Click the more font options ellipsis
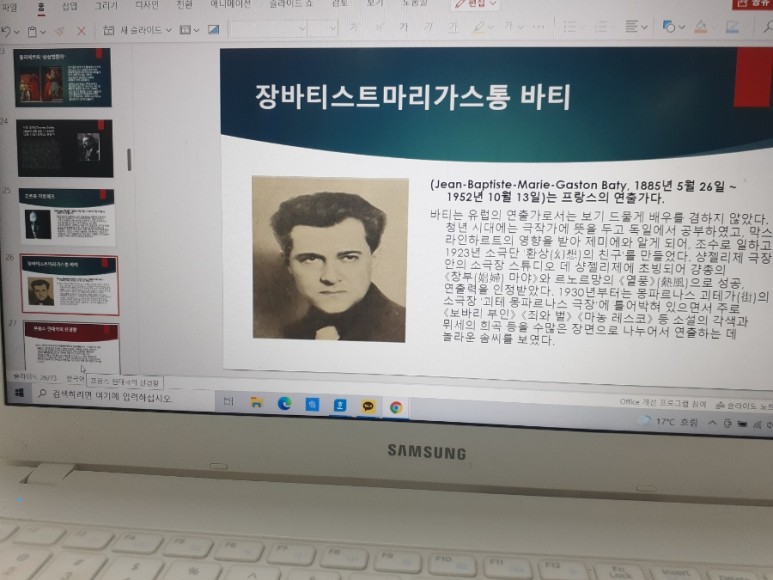Image resolution: width=773 pixels, height=580 pixels. [538, 27]
